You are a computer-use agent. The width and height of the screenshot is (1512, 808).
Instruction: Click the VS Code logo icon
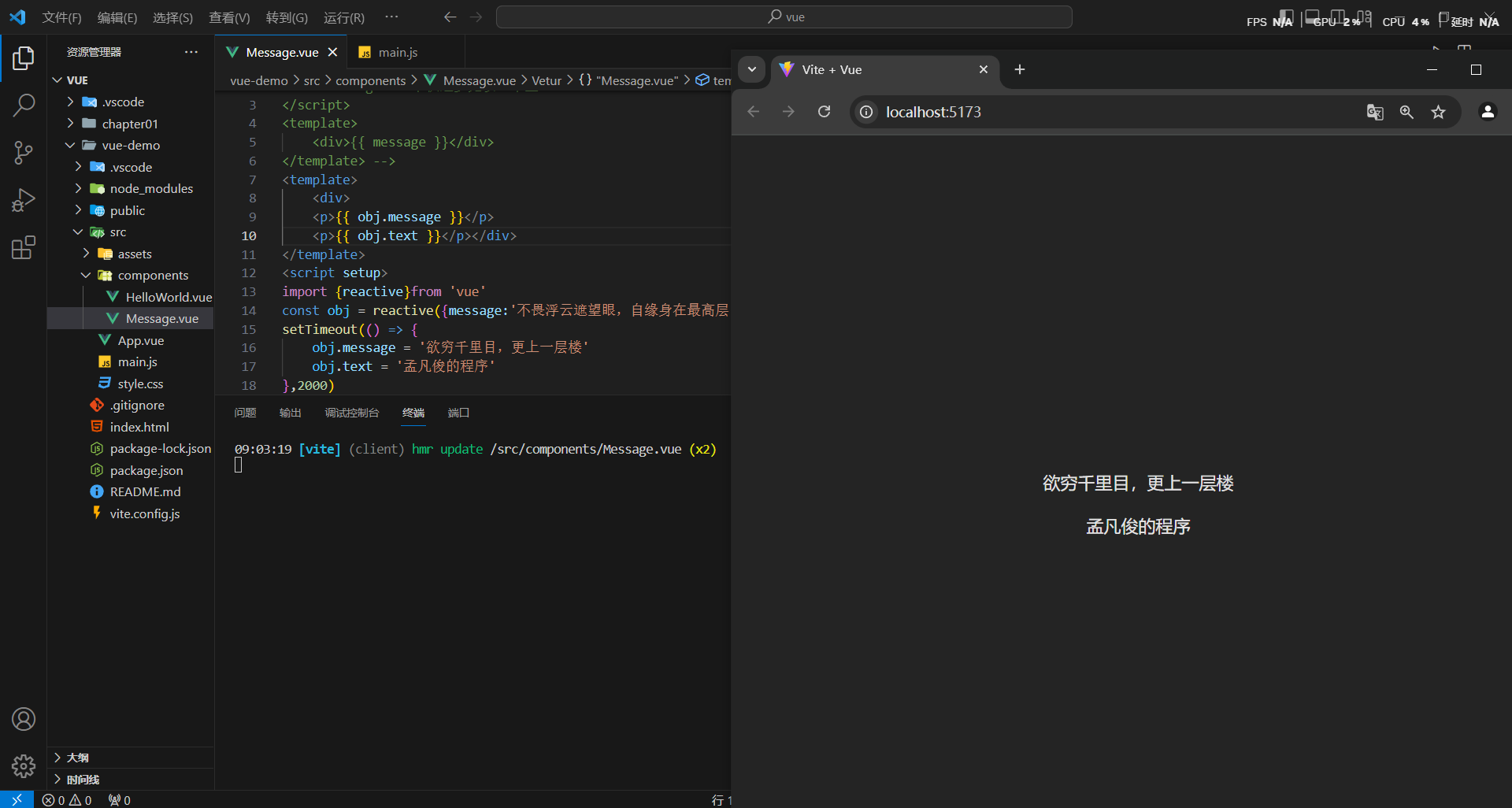17,17
